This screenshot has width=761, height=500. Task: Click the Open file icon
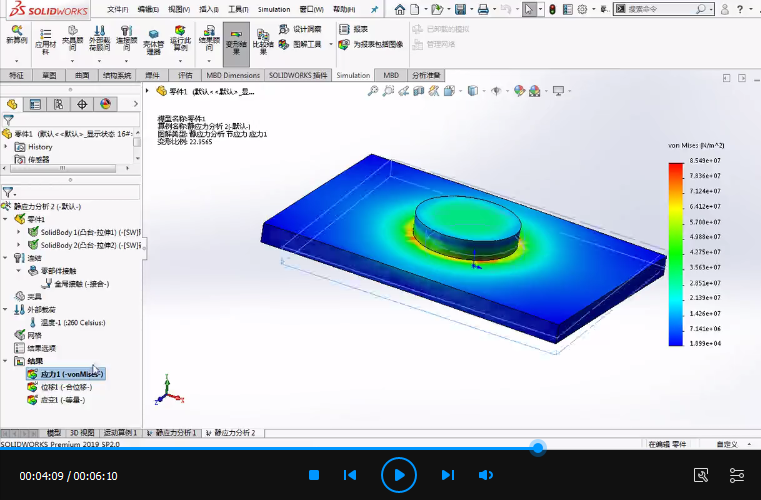pos(437,9)
